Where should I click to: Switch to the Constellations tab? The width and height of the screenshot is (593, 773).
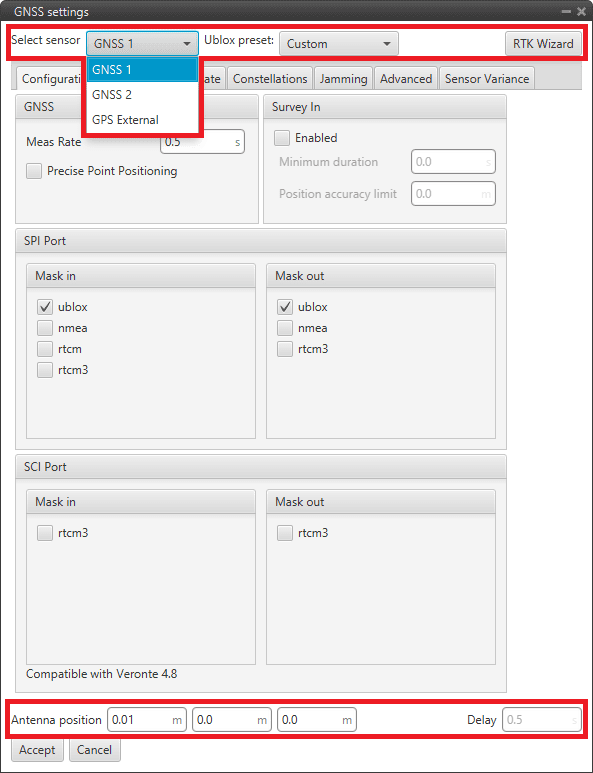point(270,79)
